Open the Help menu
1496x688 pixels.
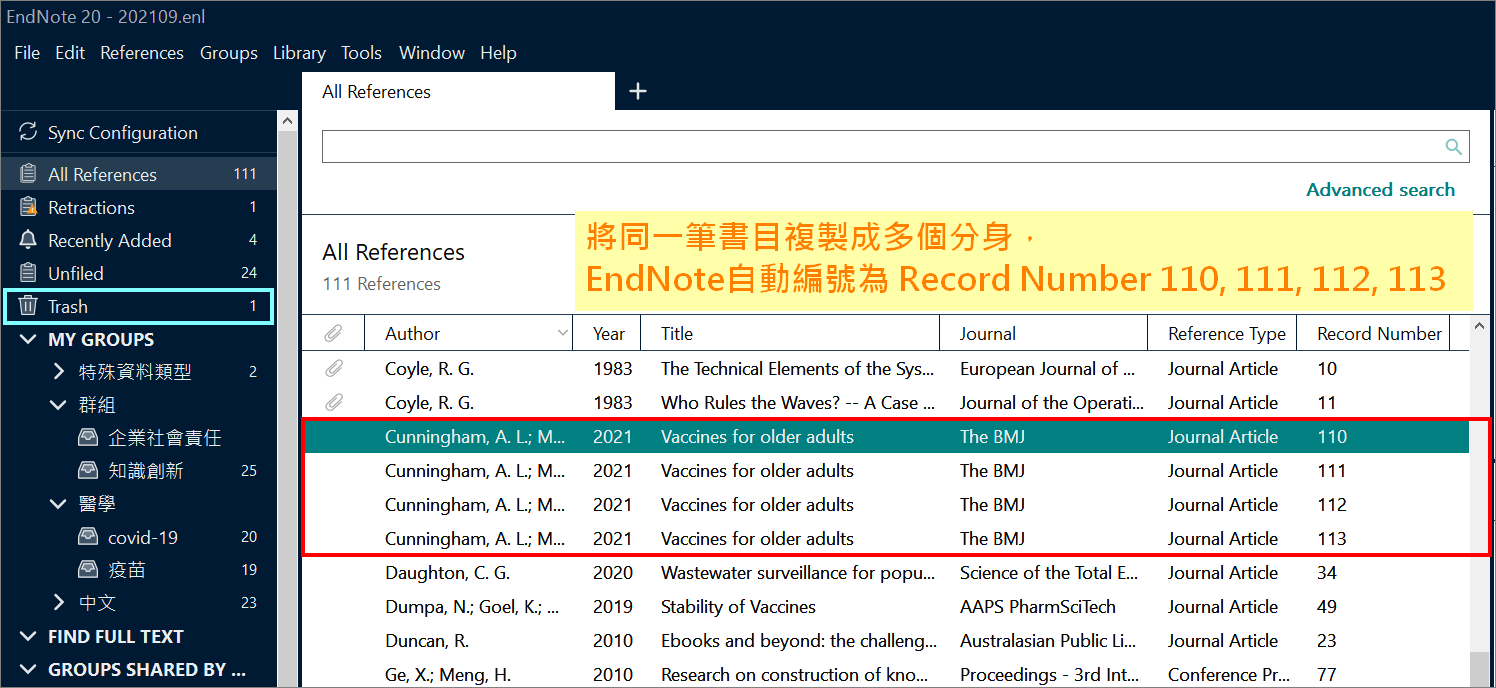click(498, 53)
